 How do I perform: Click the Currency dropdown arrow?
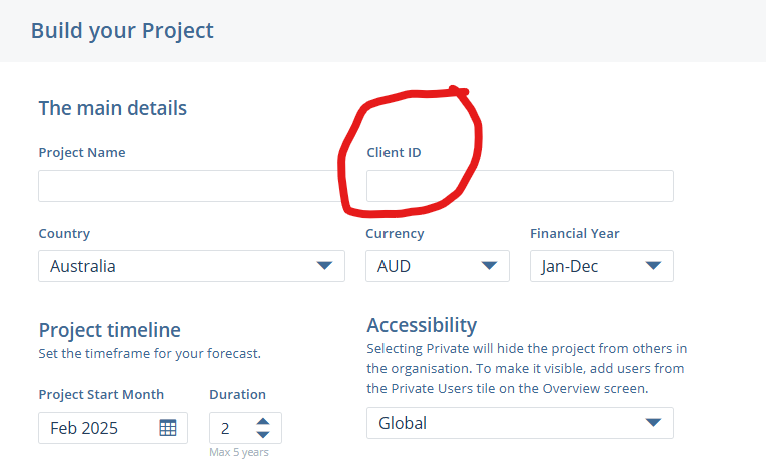(489, 266)
